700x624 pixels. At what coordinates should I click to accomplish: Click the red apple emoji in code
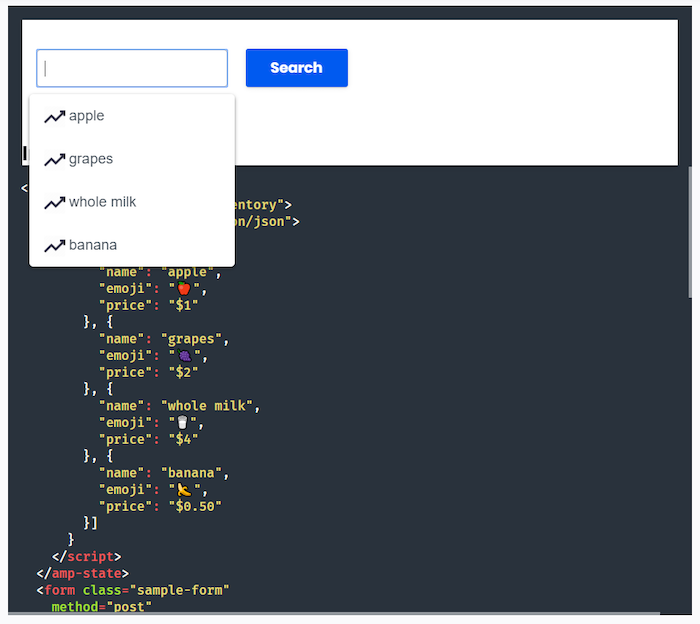click(183, 289)
